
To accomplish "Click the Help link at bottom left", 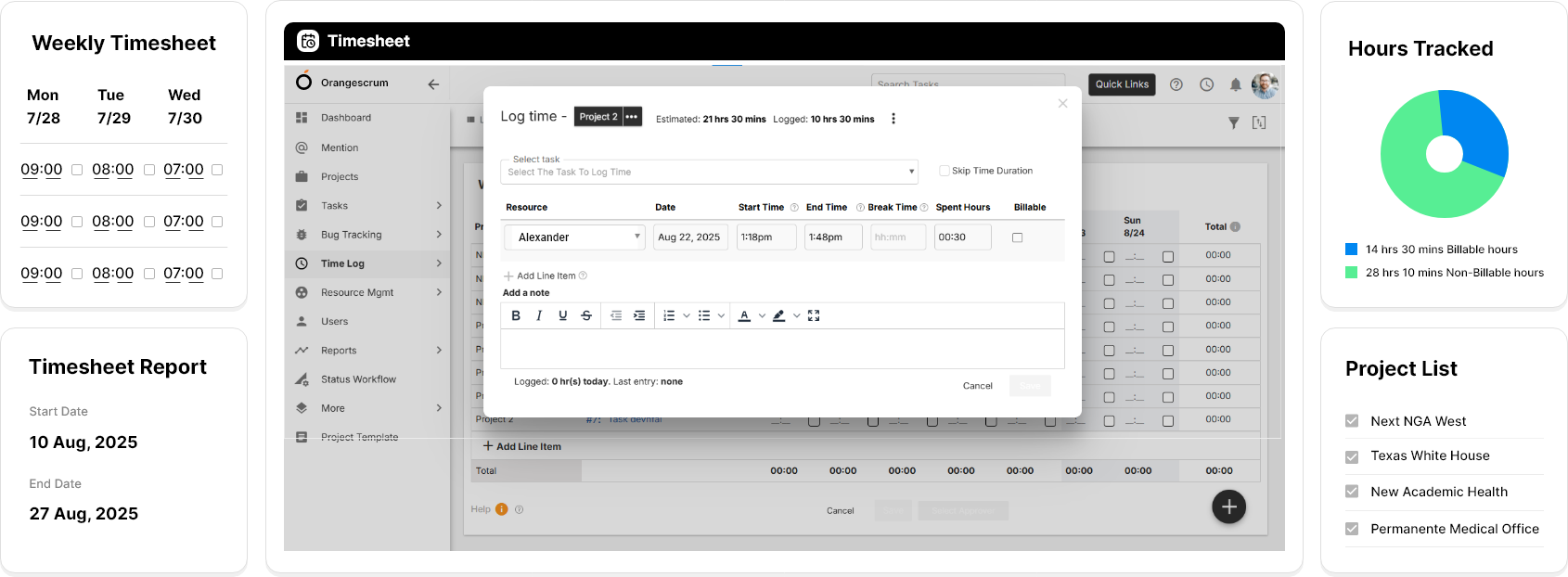I will [x=481, y=509].
